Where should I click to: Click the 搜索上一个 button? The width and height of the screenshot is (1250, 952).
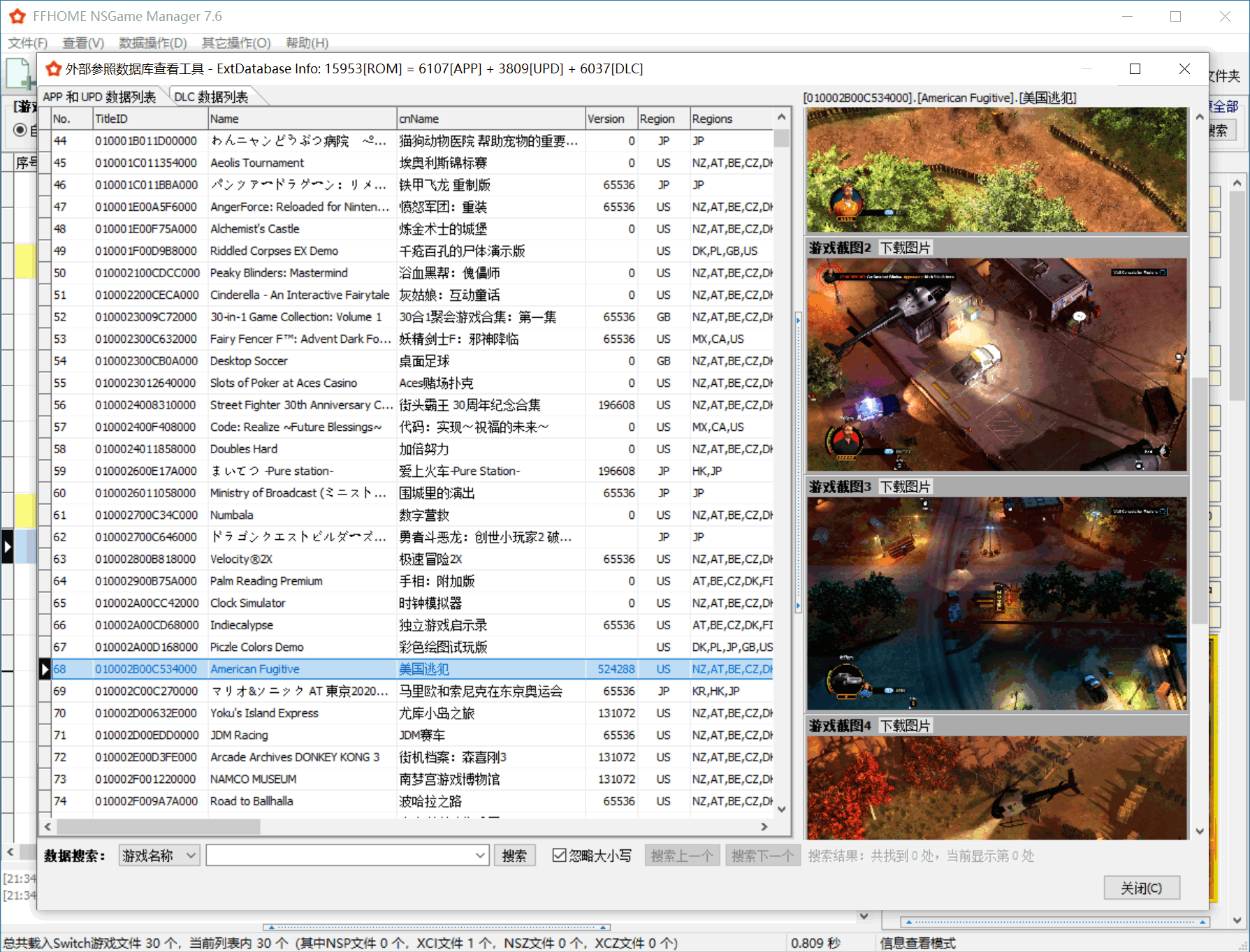pyautogui.click(x=682, y=856)
